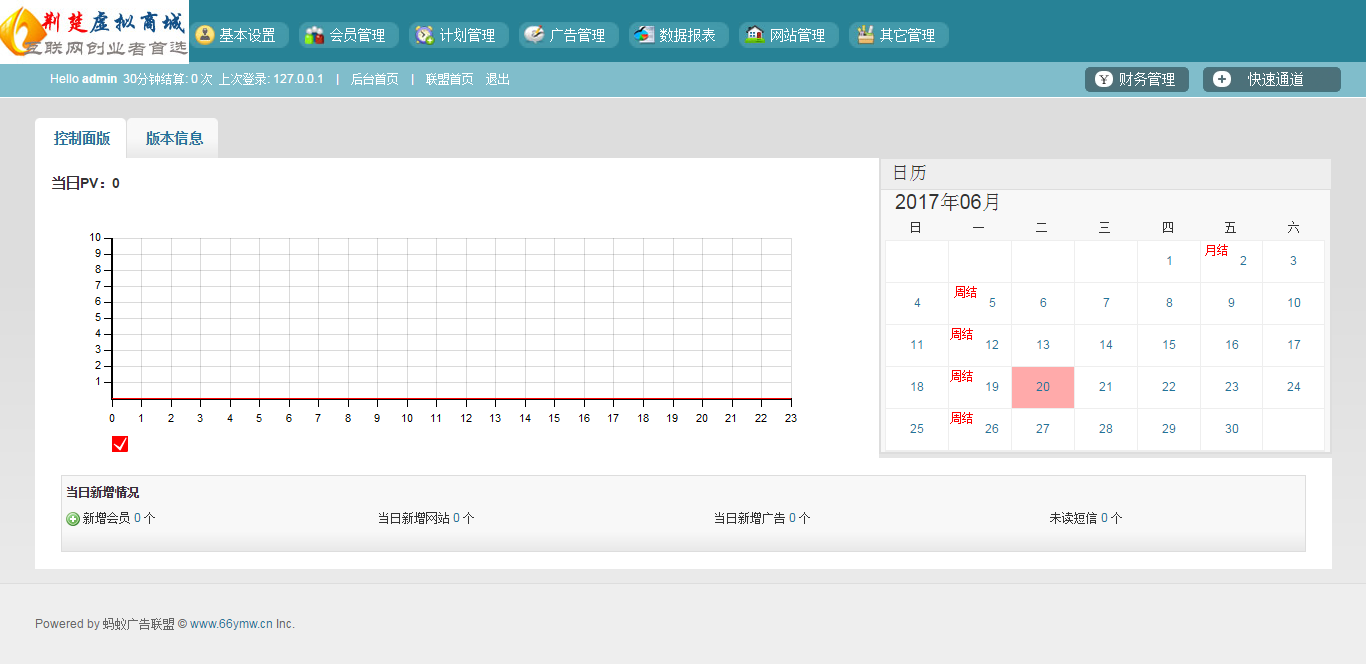
Task: Open the 会员管理 members icon
Action: tap(315, 35)
